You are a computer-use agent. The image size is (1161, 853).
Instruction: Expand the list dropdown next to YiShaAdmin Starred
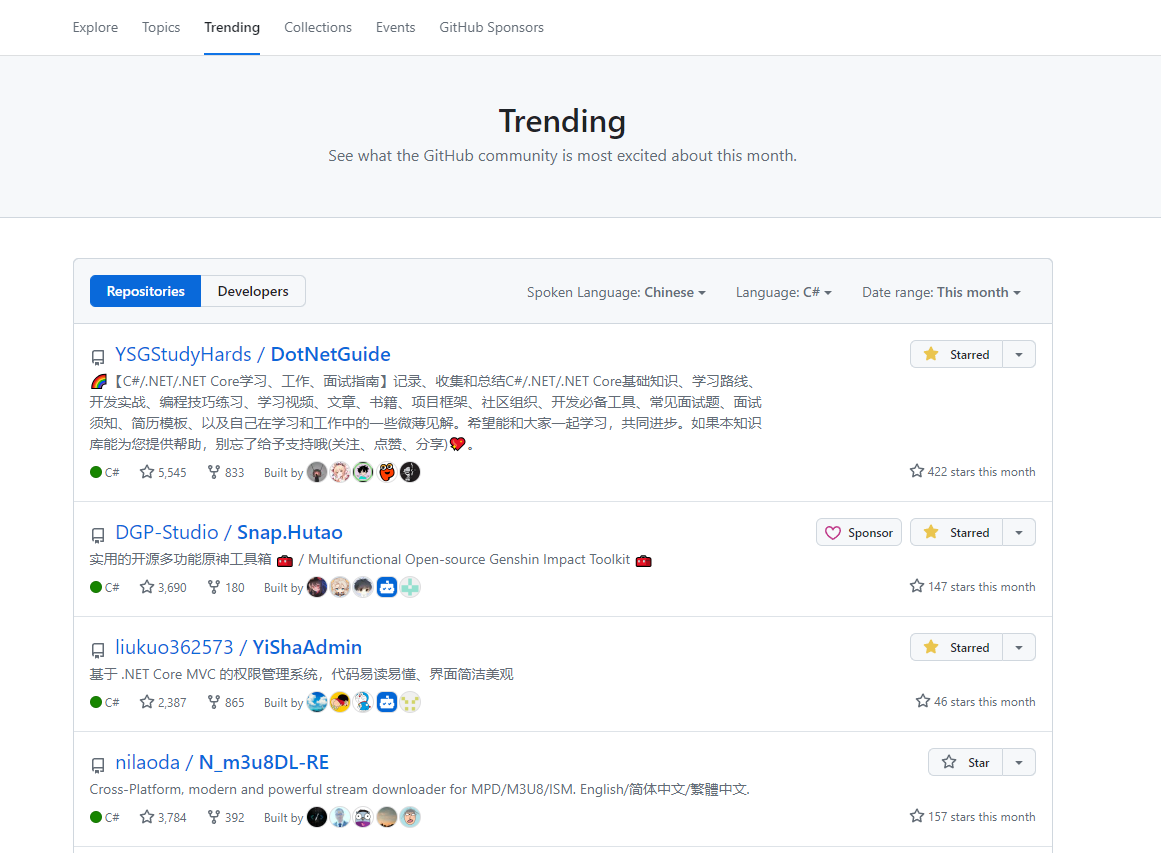coord(1019,647)
